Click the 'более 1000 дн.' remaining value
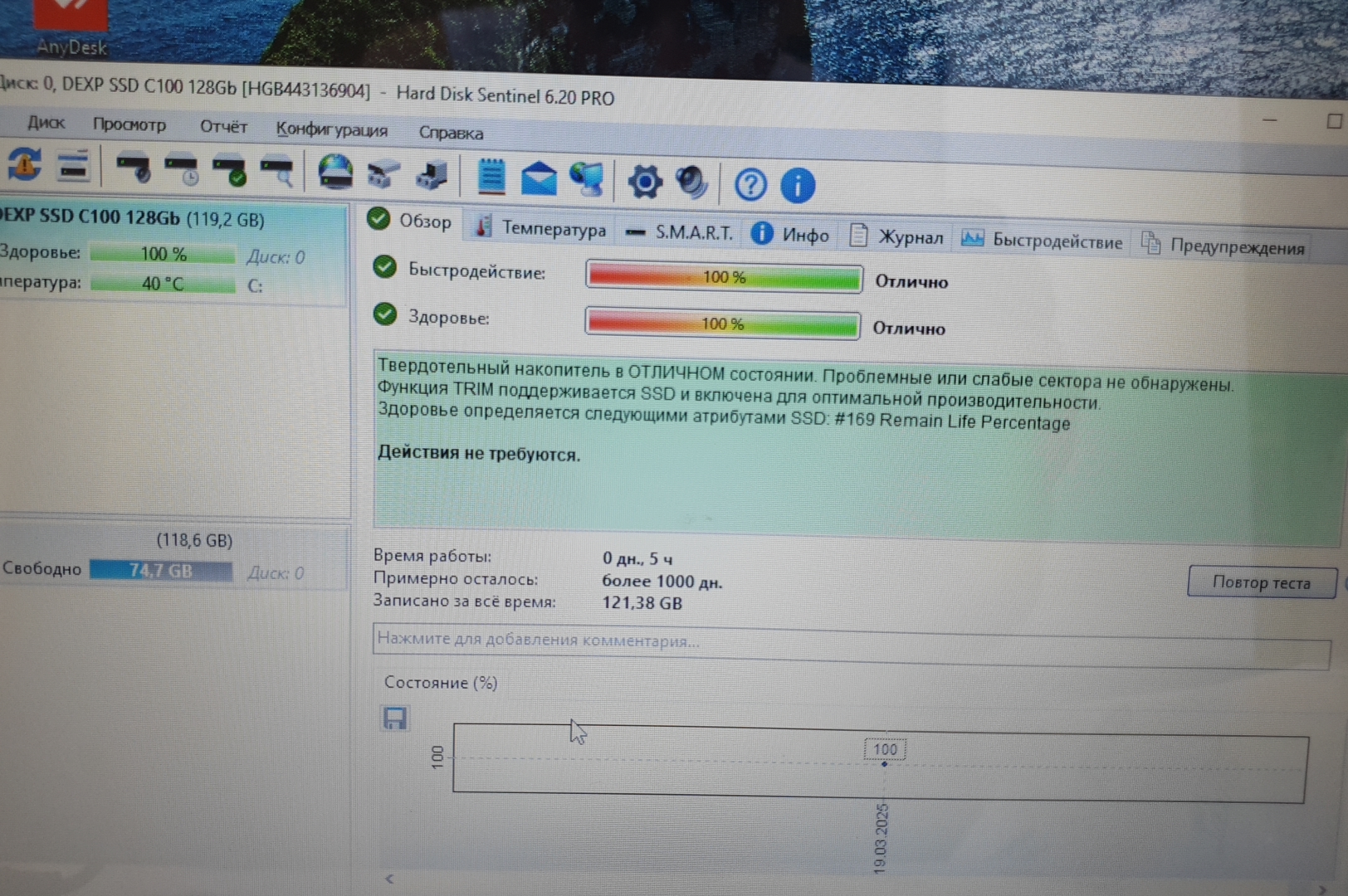The height and width of the screenshot is (896, 1348). click(662, 582)
